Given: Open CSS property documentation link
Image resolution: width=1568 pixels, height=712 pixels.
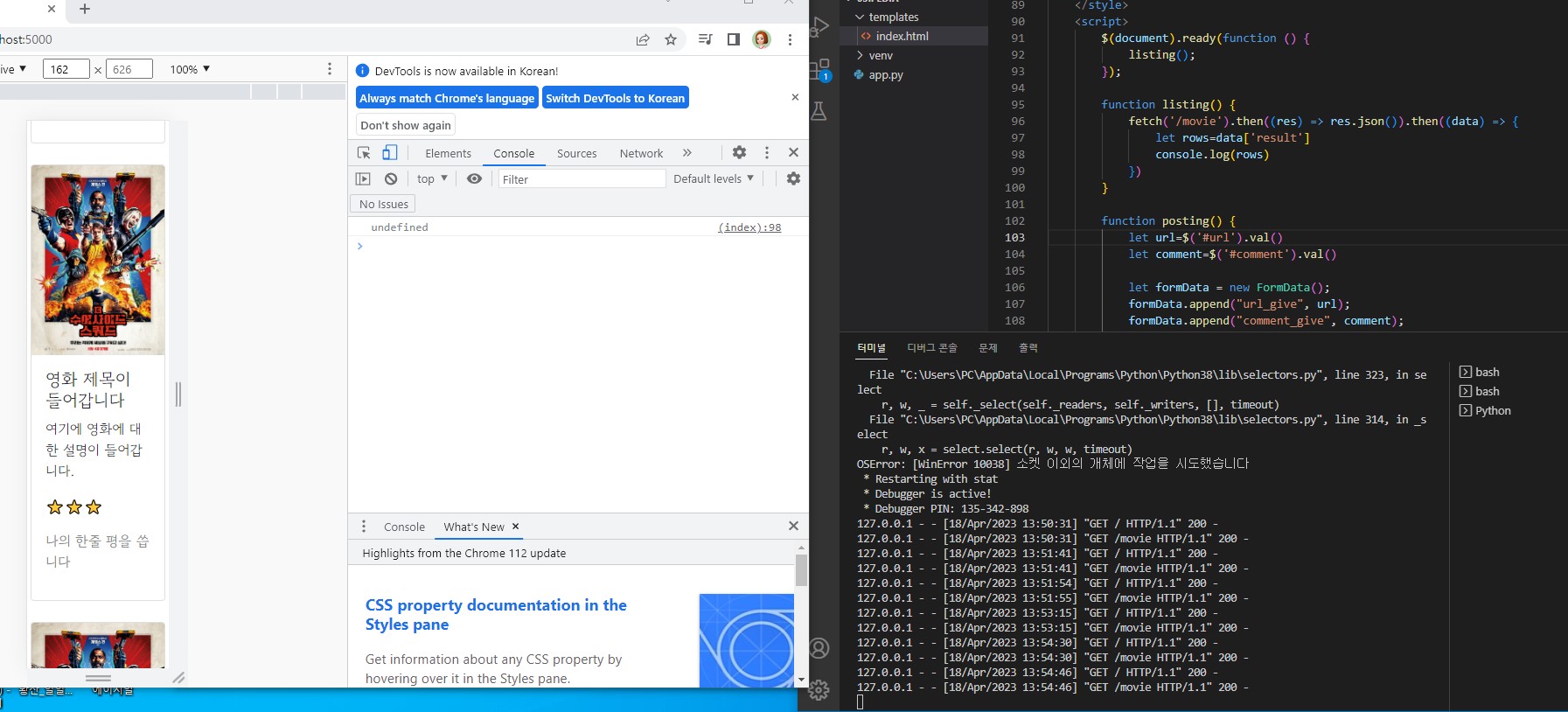Looking at the screenshot, I should point(496,614).
